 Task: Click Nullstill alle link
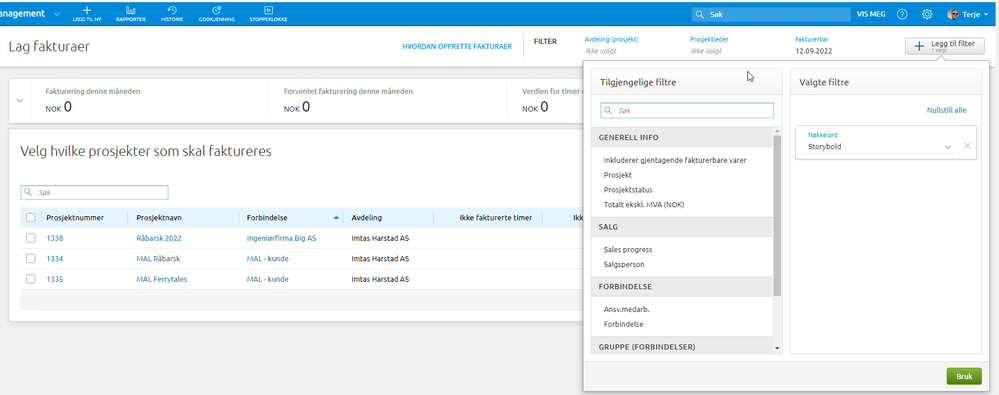click(x=946, y=110)
